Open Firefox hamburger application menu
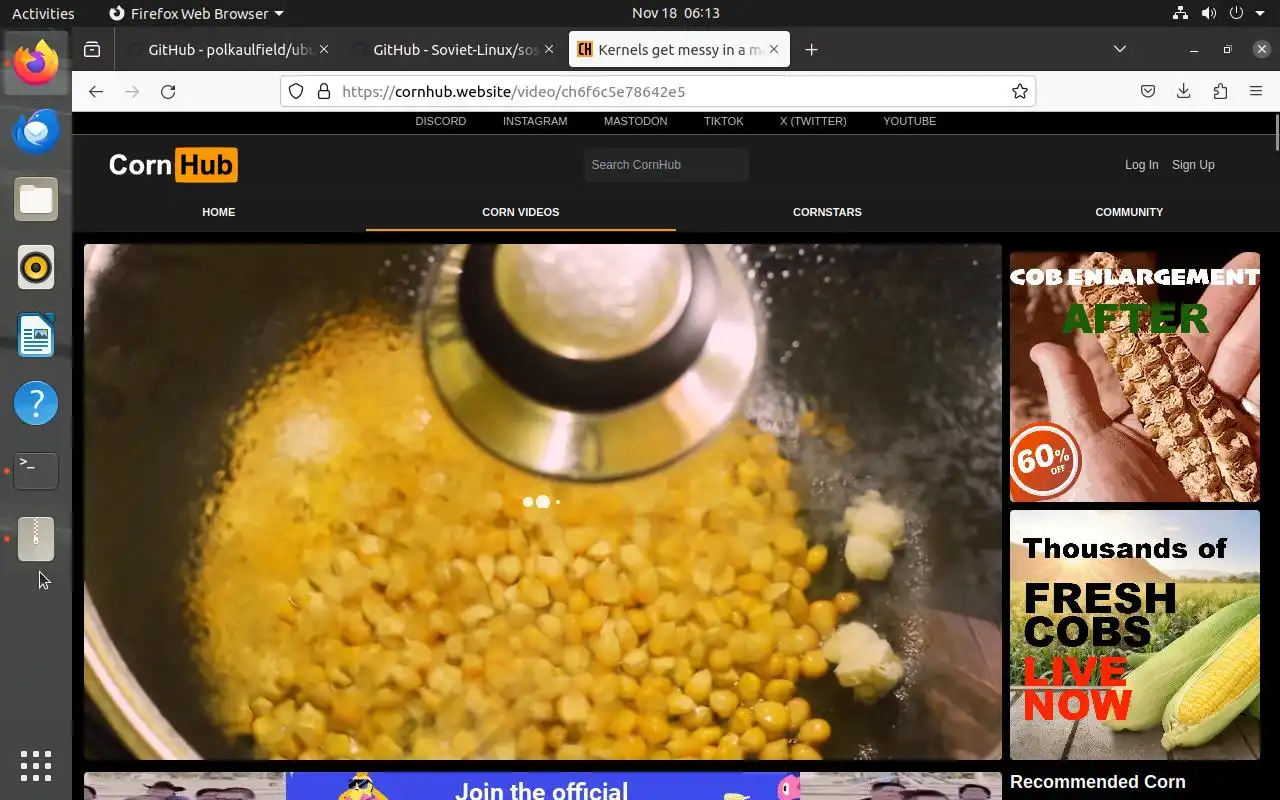Image resolution: width=1280 pixels, height=800 pixels. click(x=1256, y=91)
